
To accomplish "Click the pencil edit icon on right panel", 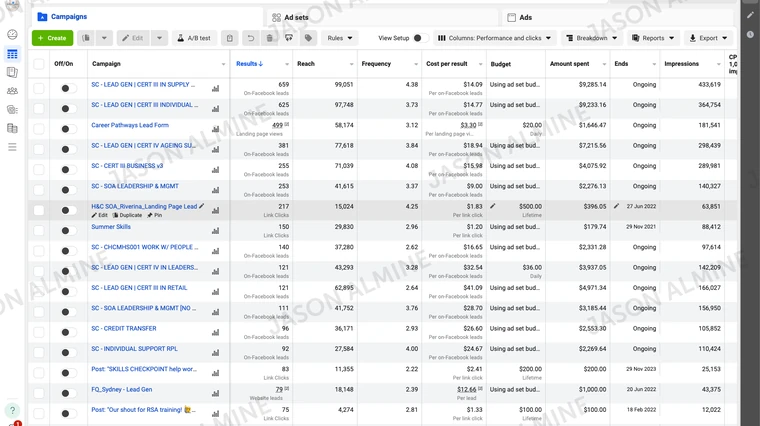I will [750, 15].
